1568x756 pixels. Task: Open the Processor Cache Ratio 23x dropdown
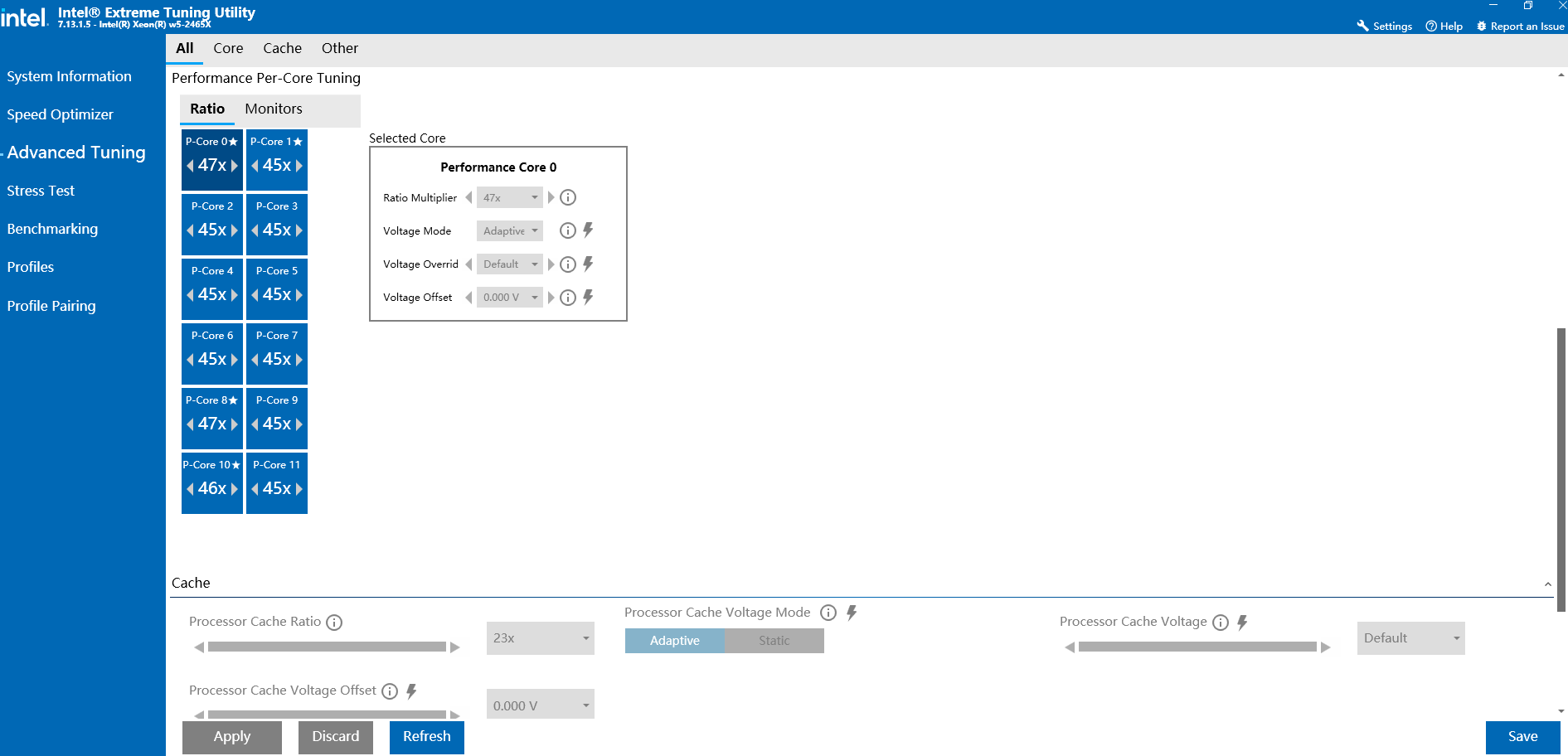[x=540, y=637]
